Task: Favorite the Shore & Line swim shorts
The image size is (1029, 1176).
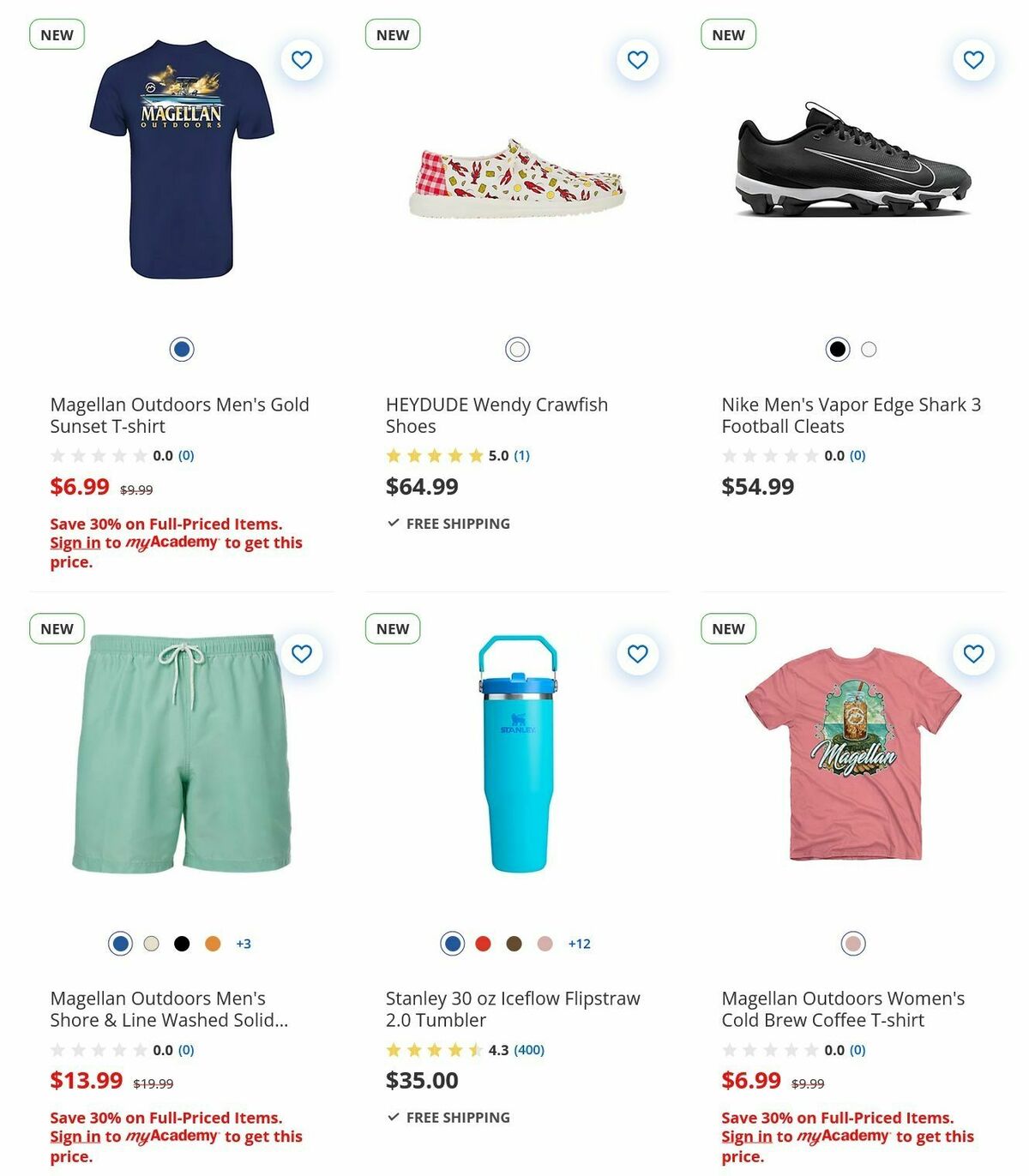Action: (301, 653)
